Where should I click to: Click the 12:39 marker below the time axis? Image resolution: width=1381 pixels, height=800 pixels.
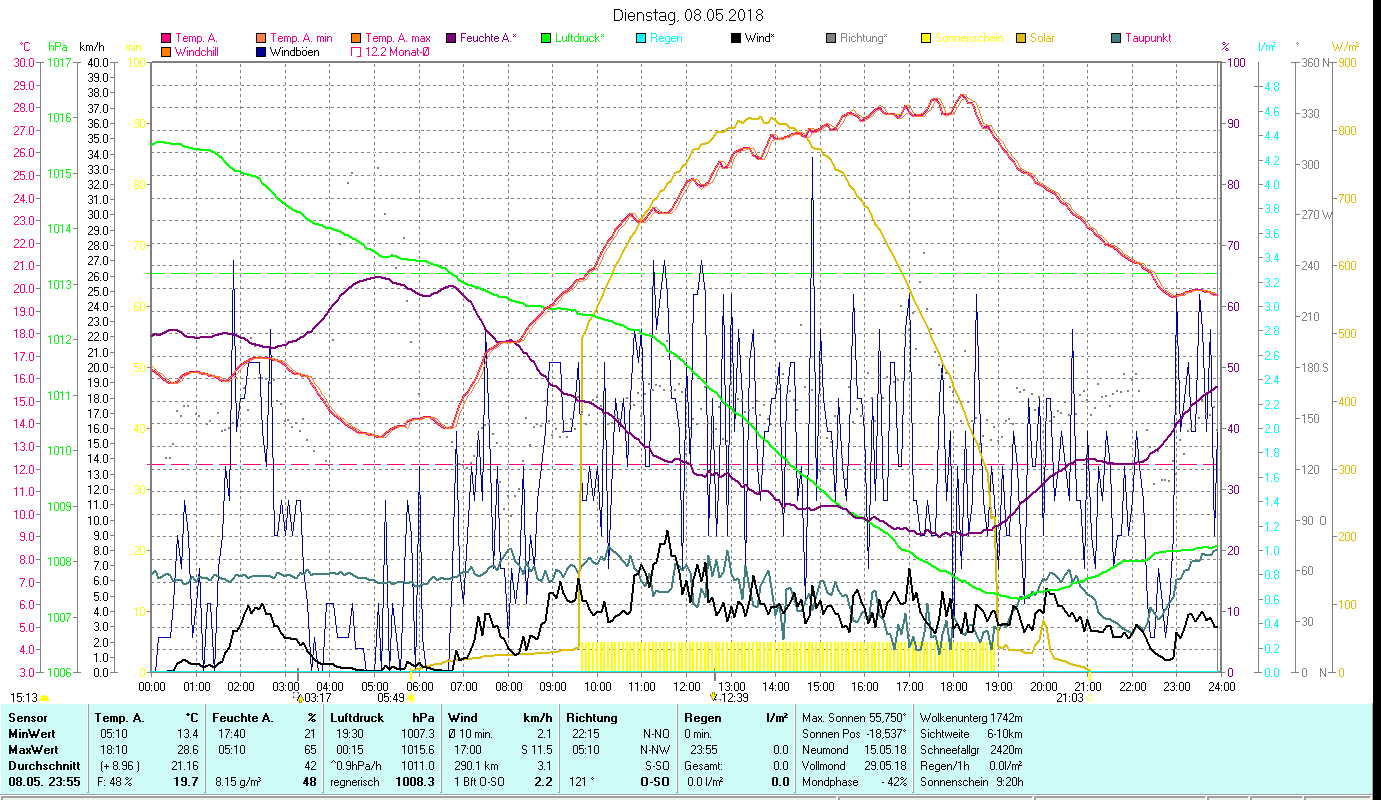(733, 698)
